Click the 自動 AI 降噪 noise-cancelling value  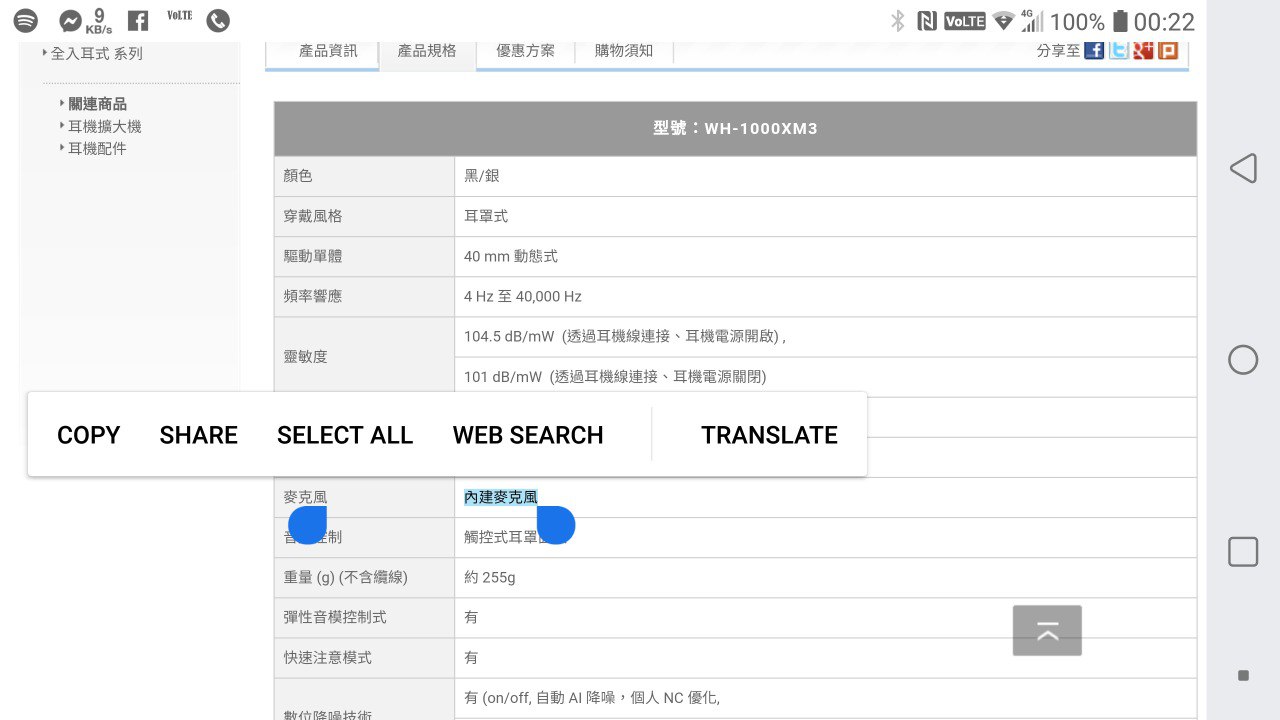[x=592, y=698]
